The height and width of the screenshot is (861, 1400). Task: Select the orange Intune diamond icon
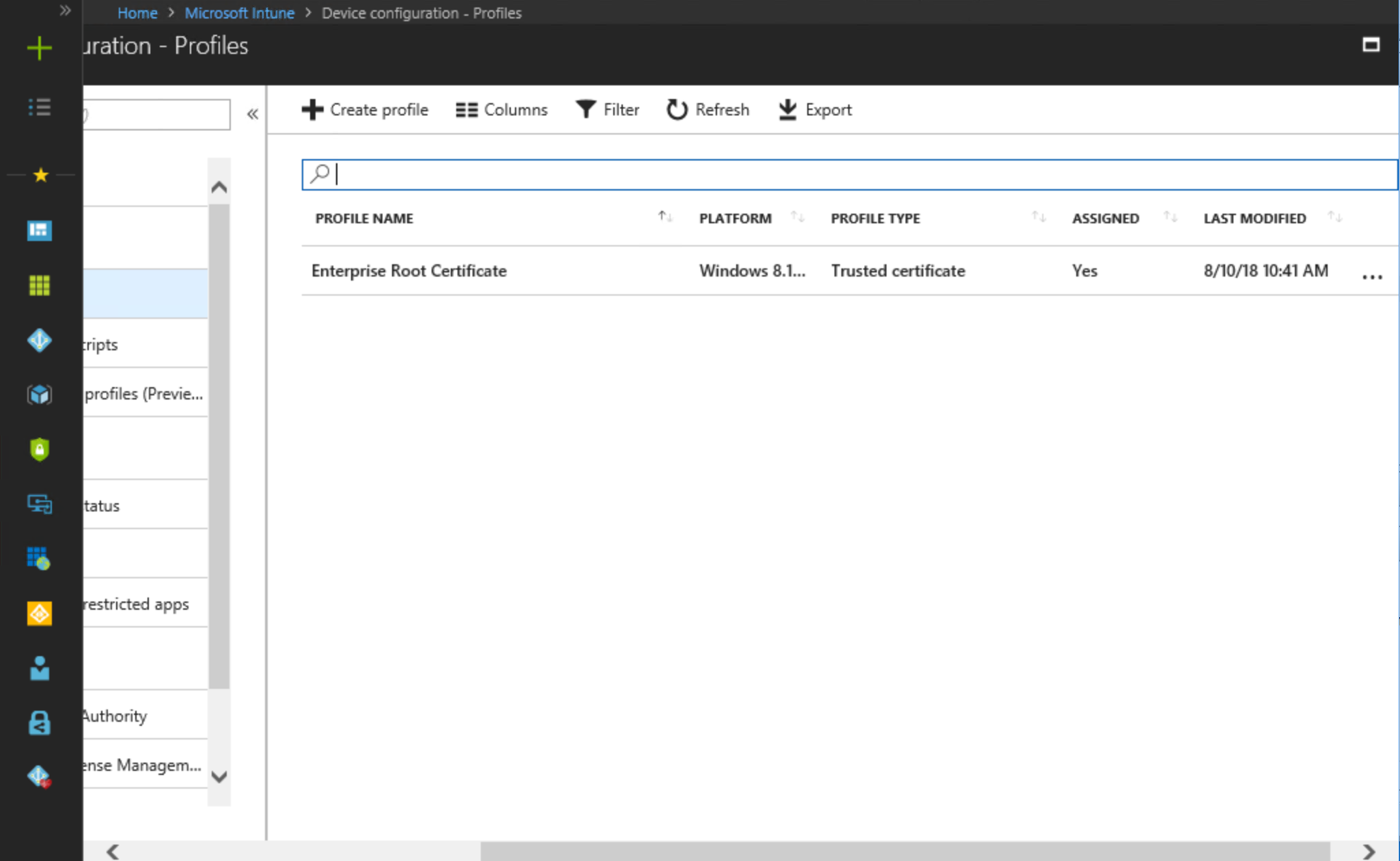pyautogui.click(x=40, y=613)
